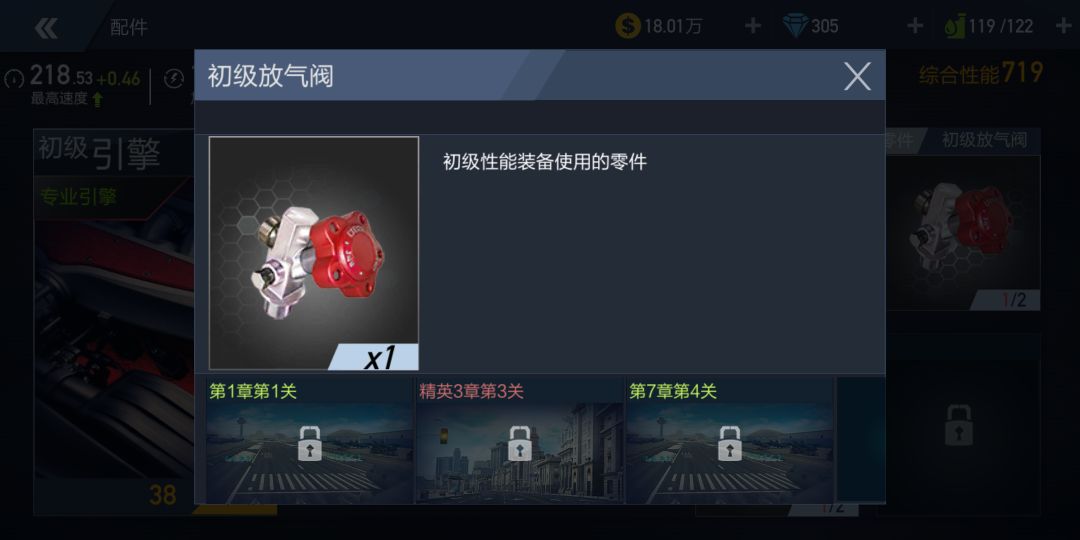Open elite stage 精英3章第3关 thumbnail
Image resolution: width=1080 pixels, height=540 pixels.
(520, 441)
